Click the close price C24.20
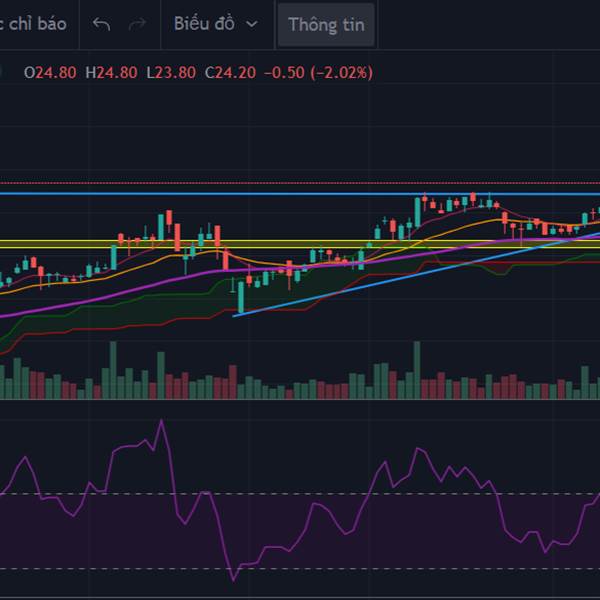Viewport: 600px width, 600px height. point(230,73)
